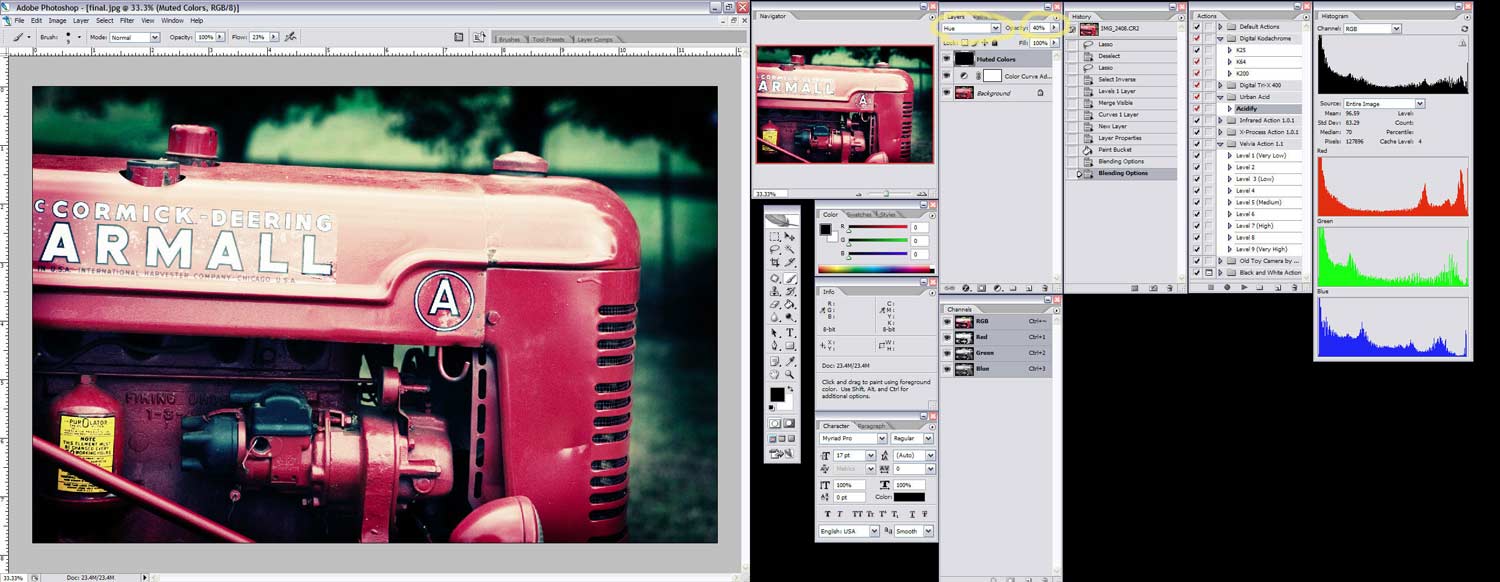This screenshot has width=1500, height=582.
Task: Switch to the Paragraph tab
Action: tap(871, 426)
